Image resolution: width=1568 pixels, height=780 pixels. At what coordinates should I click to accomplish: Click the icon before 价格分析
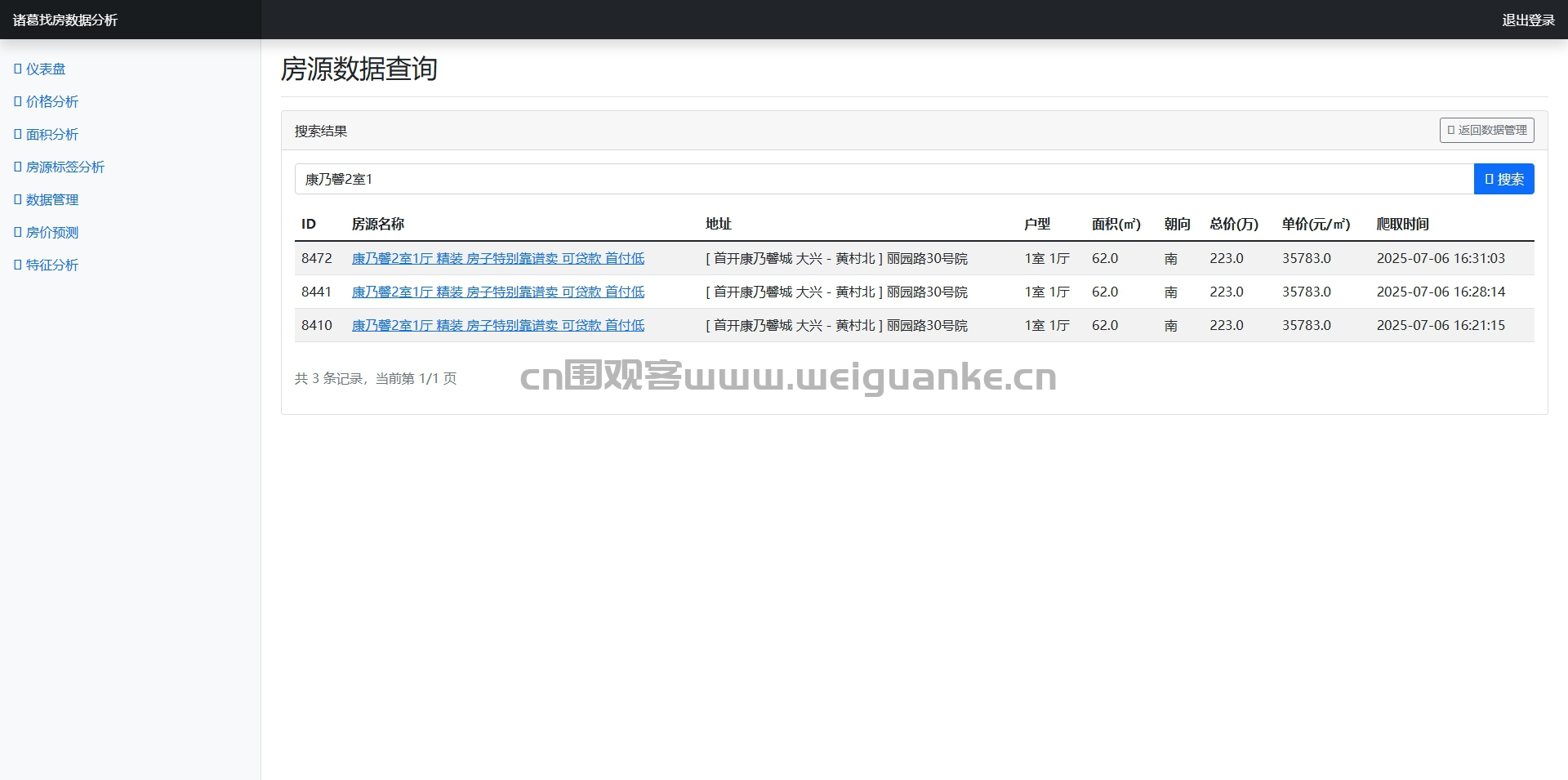[x=18, y=102]
